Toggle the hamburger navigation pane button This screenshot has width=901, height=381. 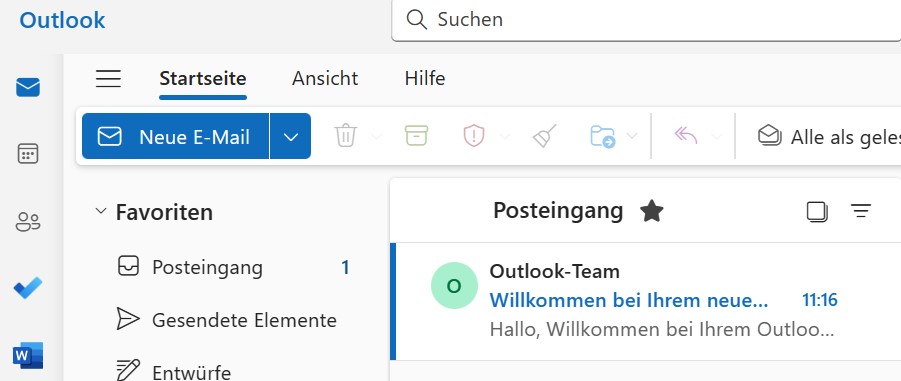(x=108, y=78)
